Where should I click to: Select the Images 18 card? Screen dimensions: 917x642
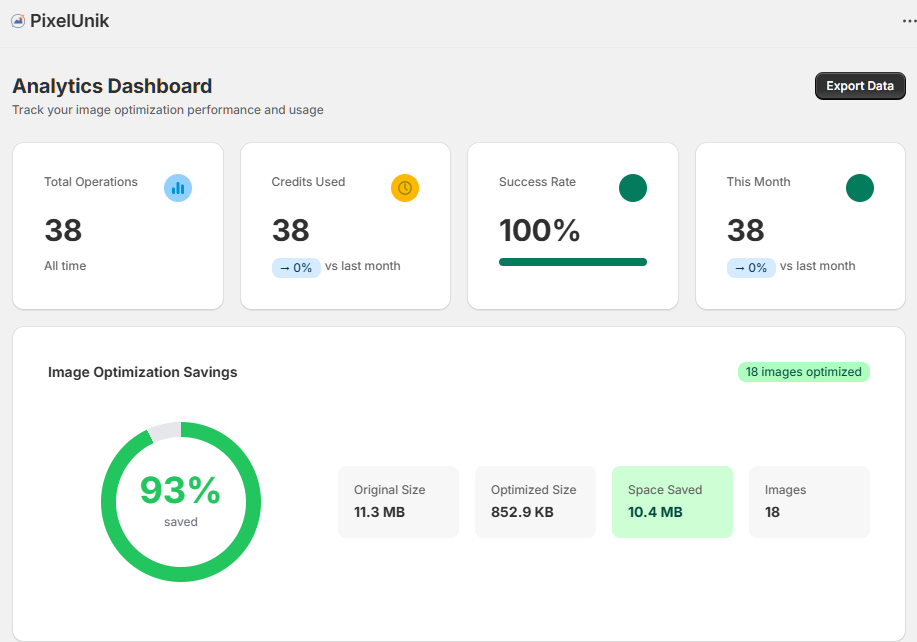809,502
